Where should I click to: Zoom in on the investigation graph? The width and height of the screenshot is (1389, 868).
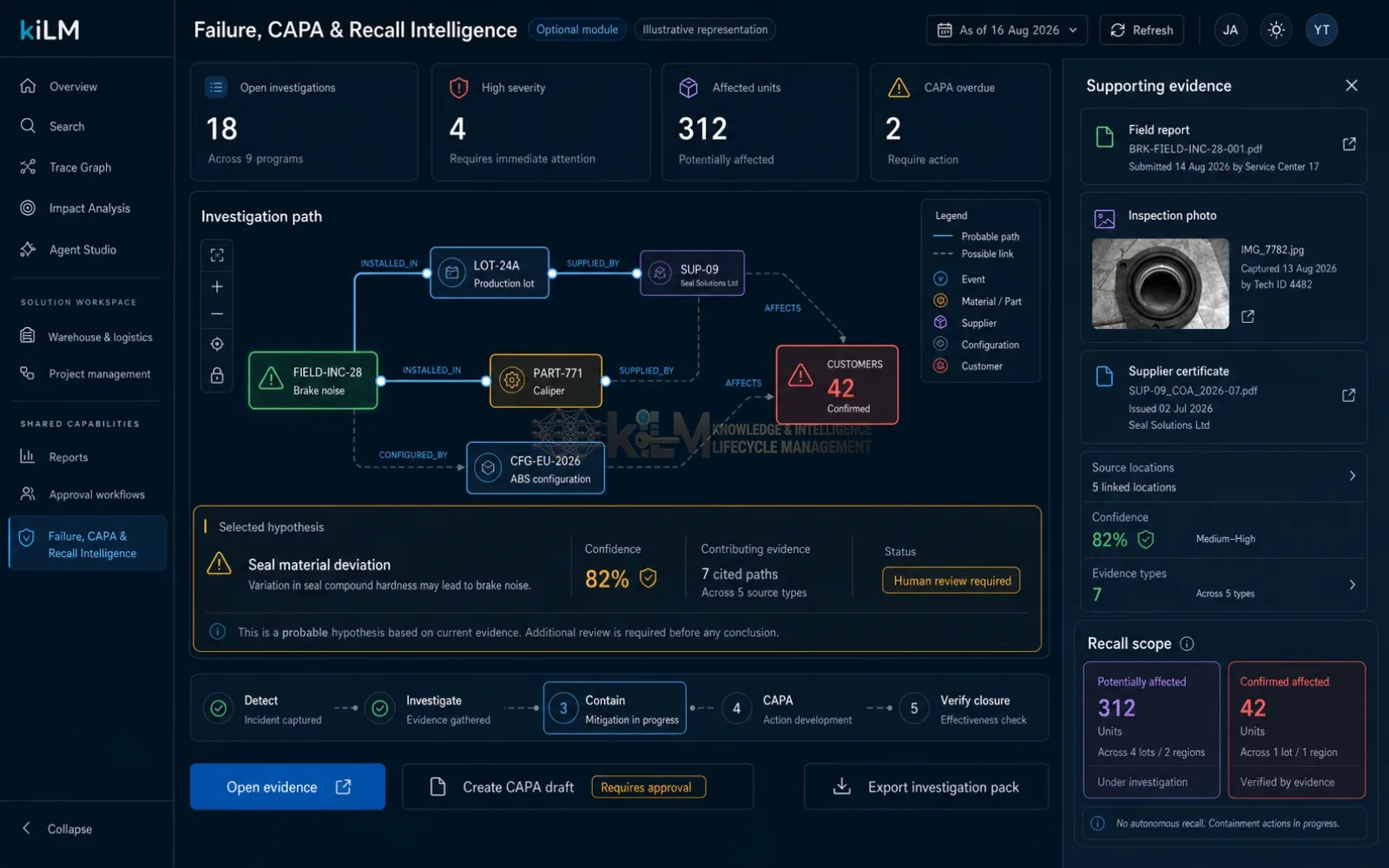click(217, 286)
